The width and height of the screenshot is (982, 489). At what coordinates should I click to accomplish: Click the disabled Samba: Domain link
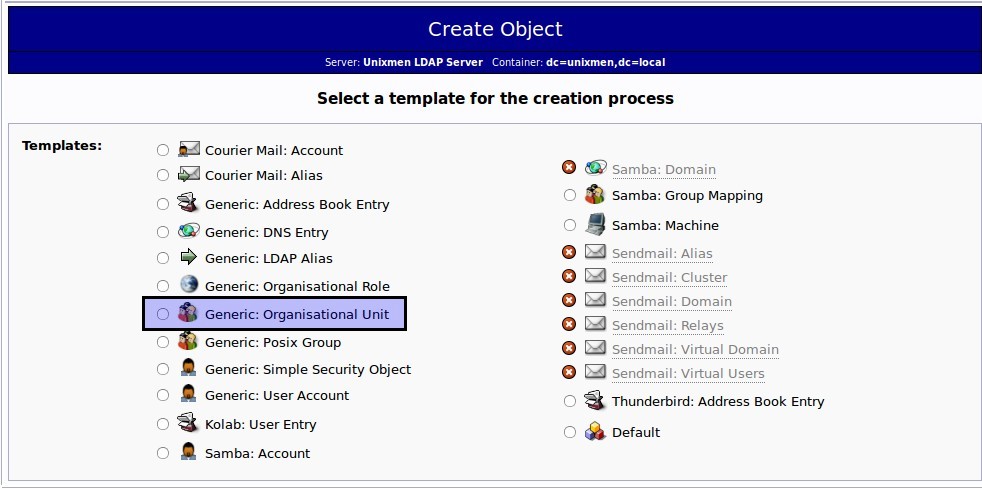(x=664, y=170)
